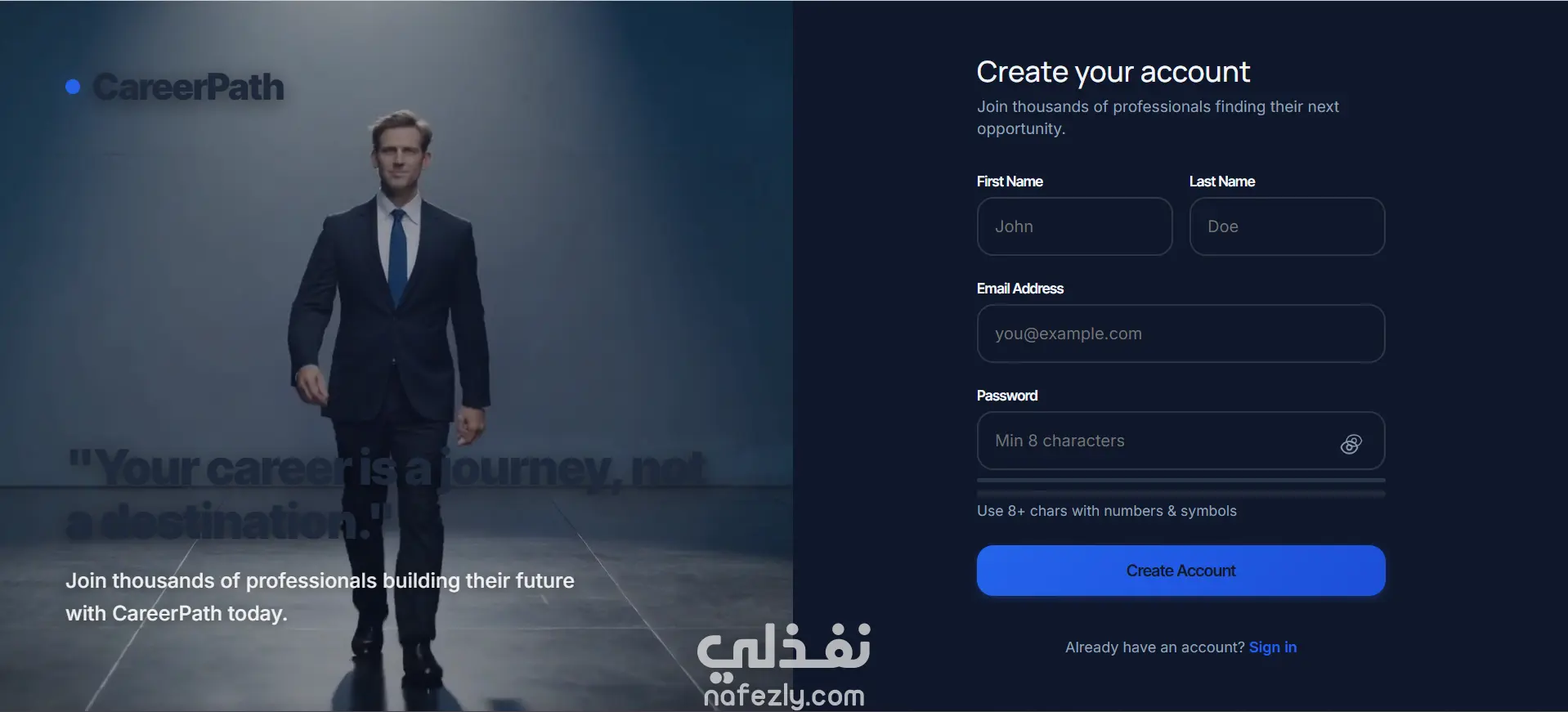Focus the First Name field with John placeholder

click(x=1074, y=226)
